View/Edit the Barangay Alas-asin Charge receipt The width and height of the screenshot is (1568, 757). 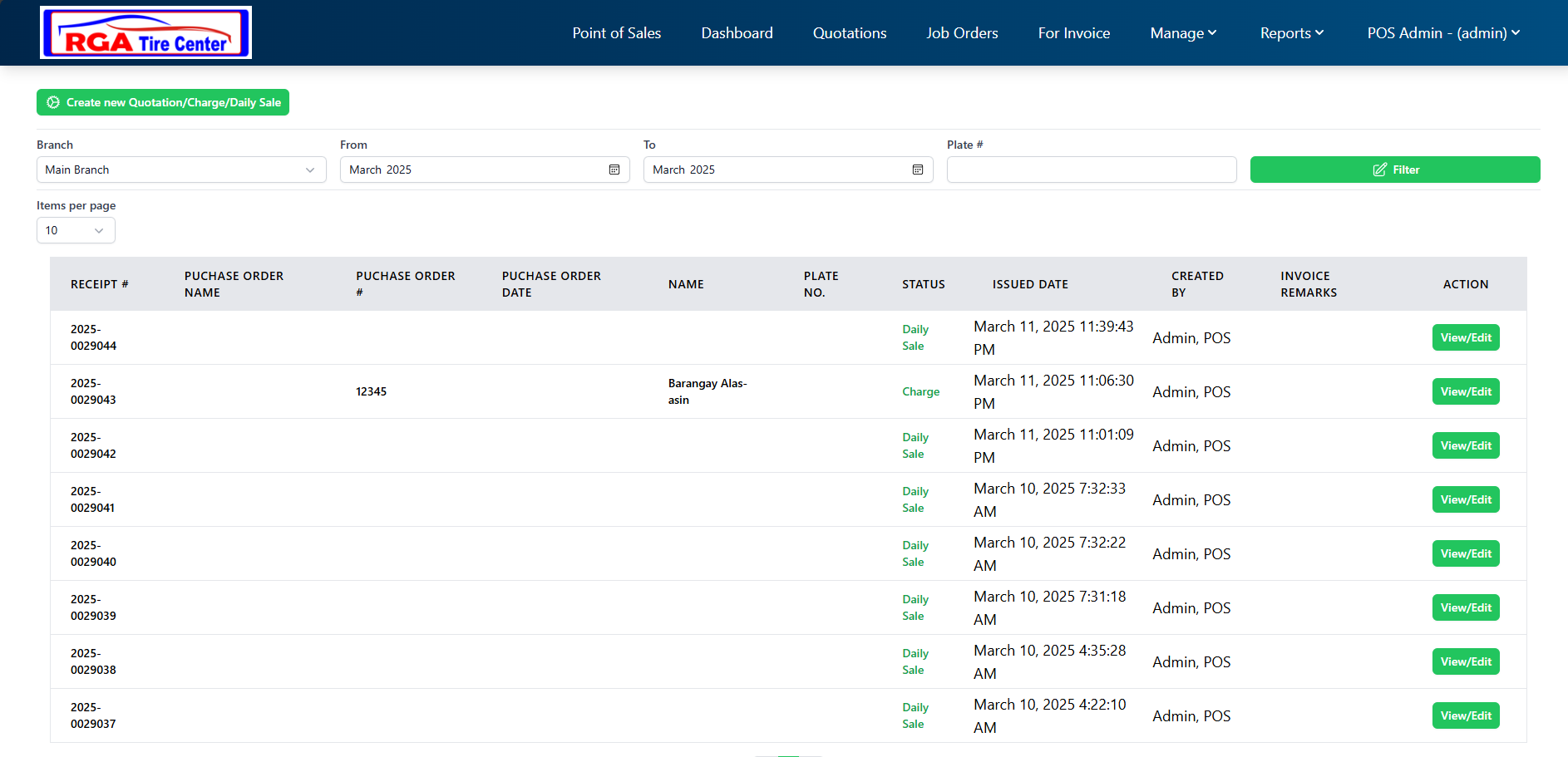pyautogui.click(x=1465, y=391)
